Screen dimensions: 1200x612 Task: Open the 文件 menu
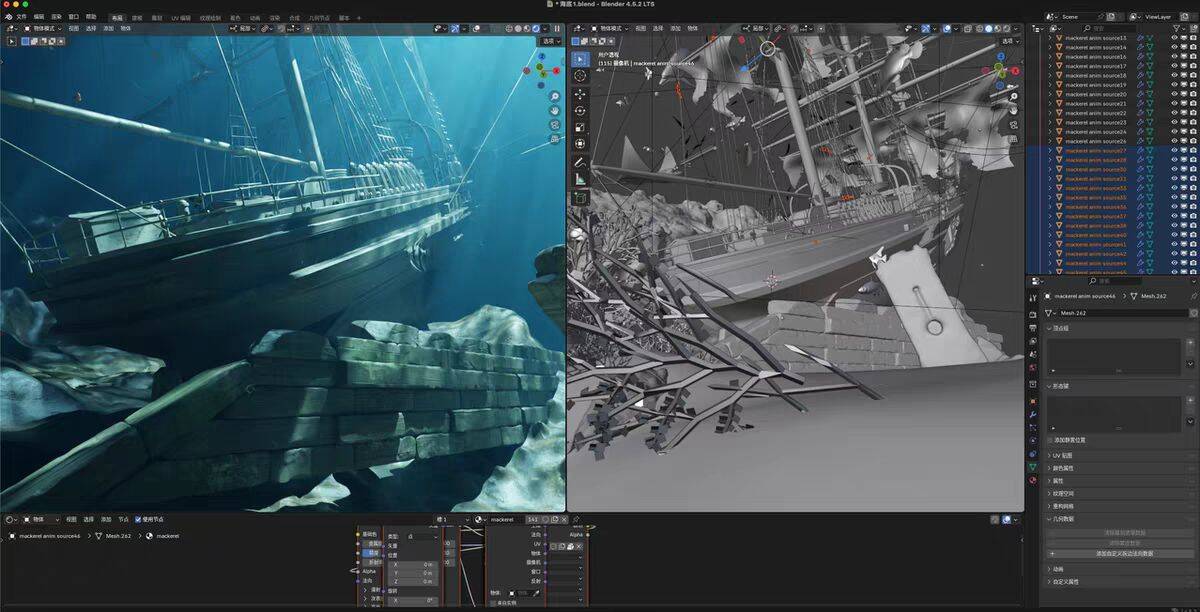21,17
